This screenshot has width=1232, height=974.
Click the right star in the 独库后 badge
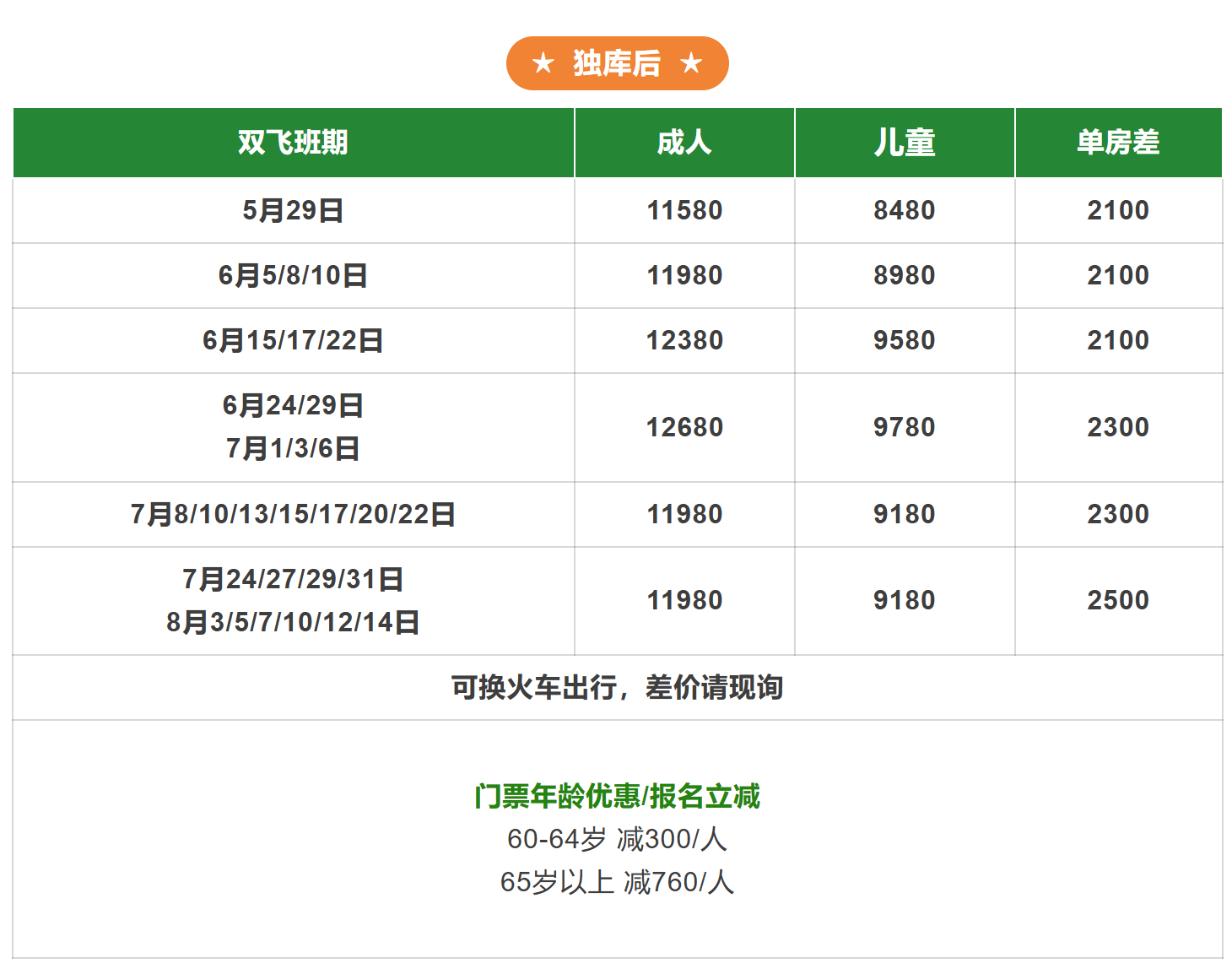point(691,63)
